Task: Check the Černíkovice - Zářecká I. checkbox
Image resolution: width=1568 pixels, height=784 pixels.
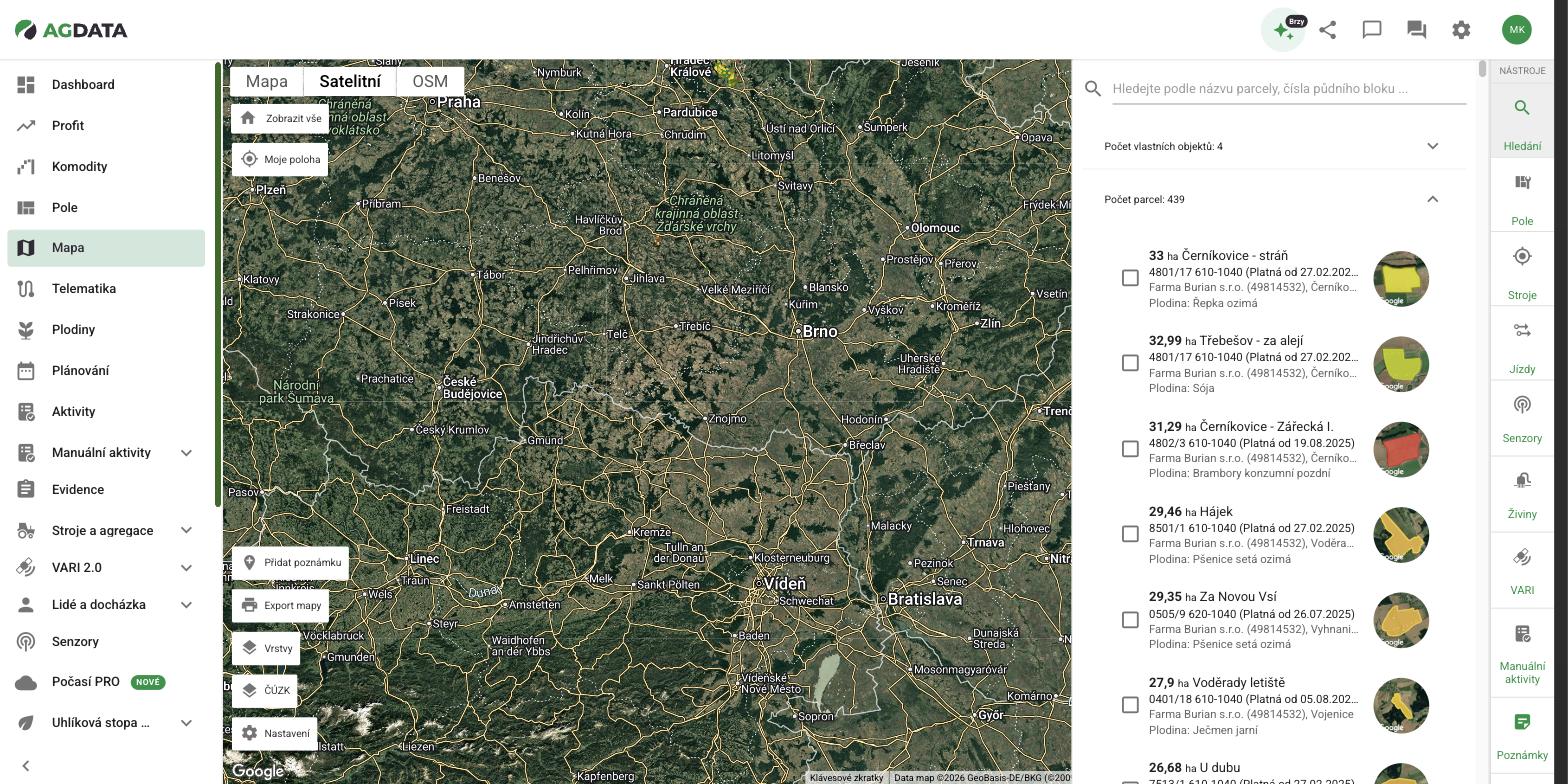Action: tap(1130, 449)
